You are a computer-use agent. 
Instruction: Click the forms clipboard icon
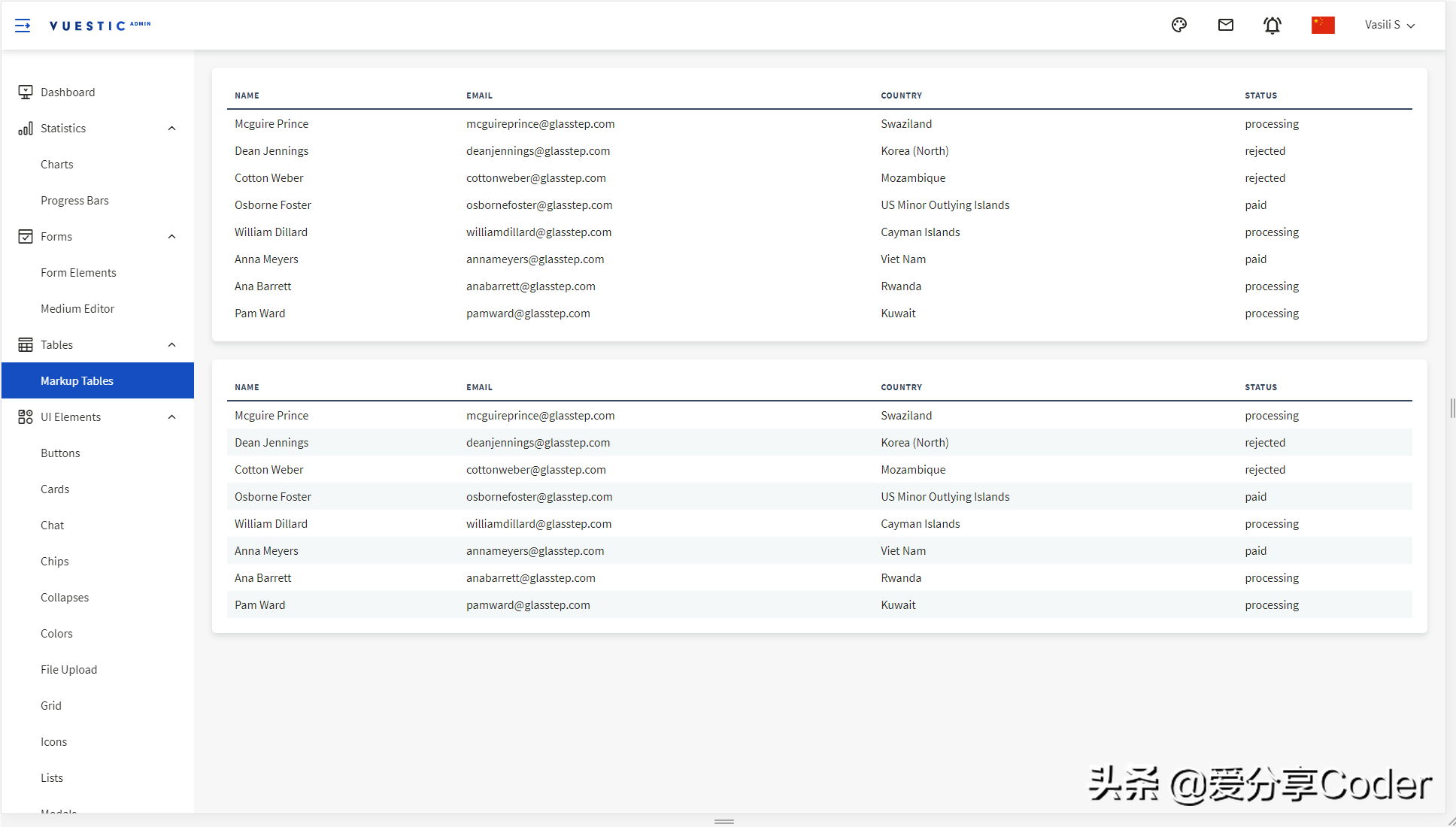click(25, 236)
